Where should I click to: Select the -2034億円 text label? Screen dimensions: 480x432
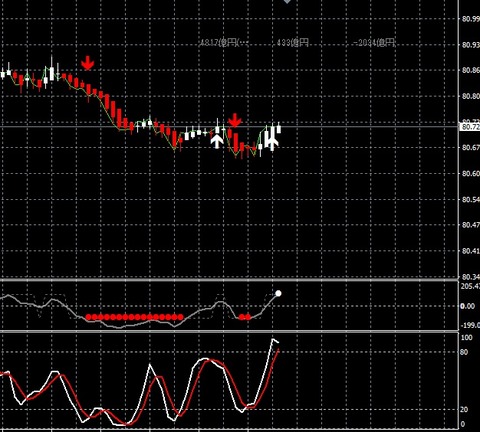tap(374, 43)
